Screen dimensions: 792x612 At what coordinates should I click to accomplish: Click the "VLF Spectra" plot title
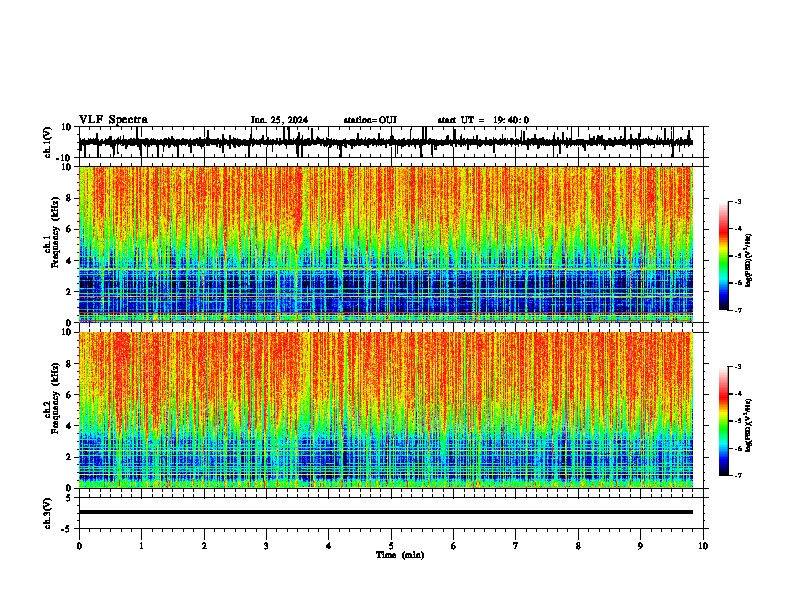(x=113, y=119)
